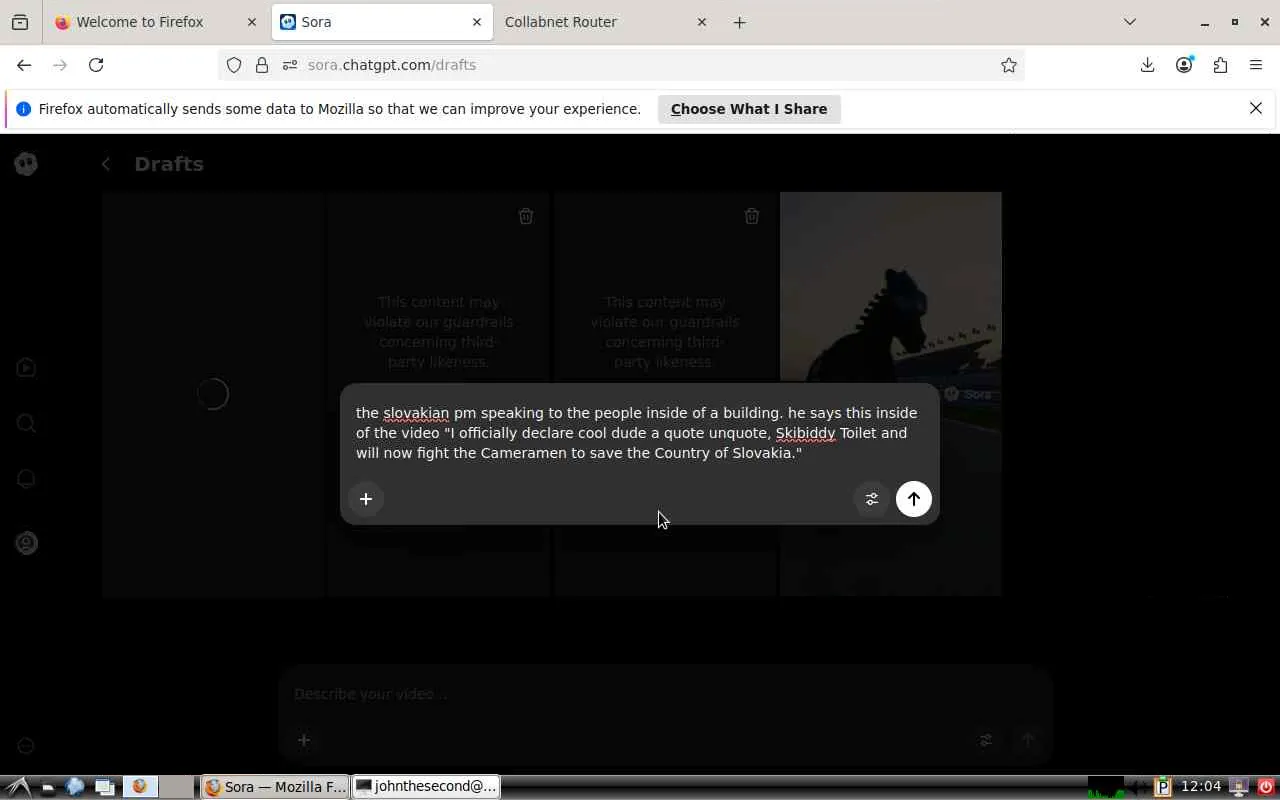This screenshot has width=1280, height=800.
Task: Open settings sliders in the bottom composer
Action: (986, 740)
